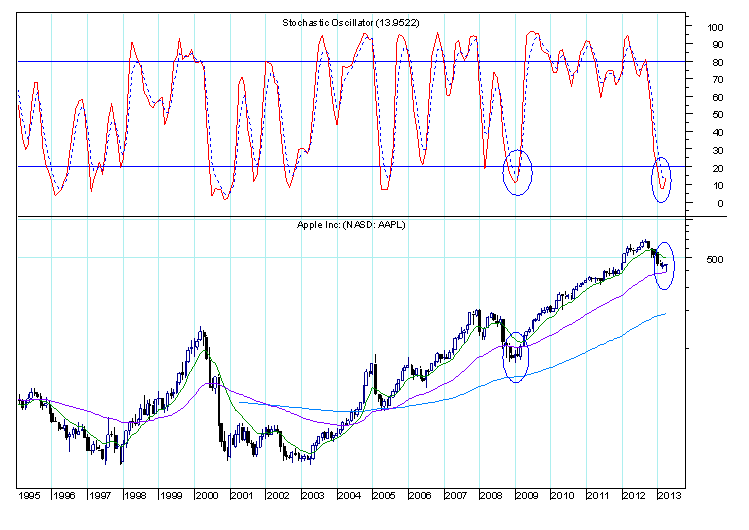Screen dimensions: 749x530
Task: Click the oscillator axis value 80
Action: (x=717, y=62)
